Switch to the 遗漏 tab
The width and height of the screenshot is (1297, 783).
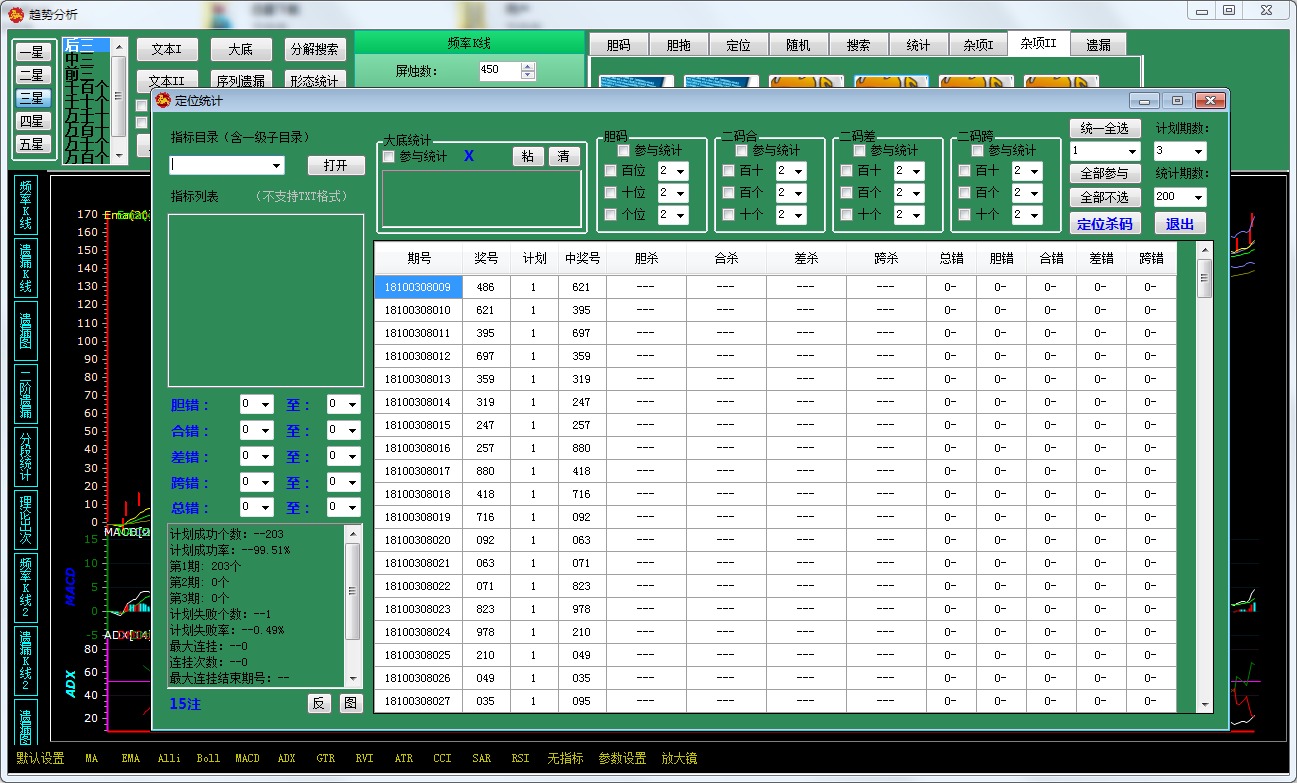click(1098, 45)
